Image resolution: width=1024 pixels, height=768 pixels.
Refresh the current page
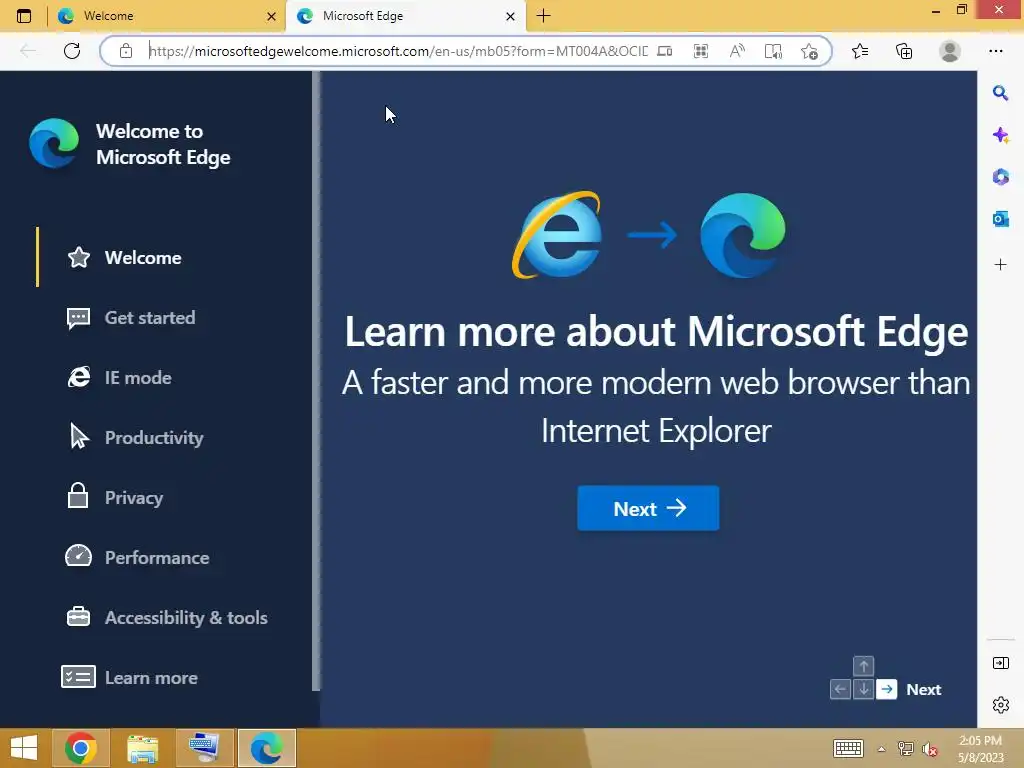coord(72,51)
